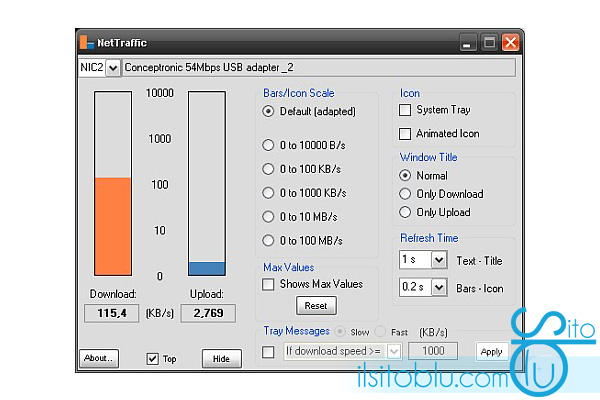Open the NIC2 adapter dropdown

click(113, 68)
